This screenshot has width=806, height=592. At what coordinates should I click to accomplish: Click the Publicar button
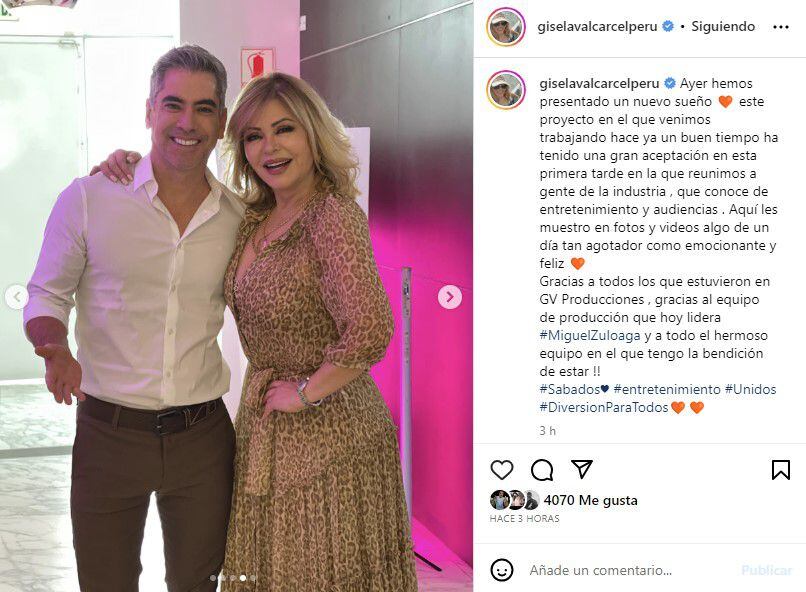coord(766,570)
